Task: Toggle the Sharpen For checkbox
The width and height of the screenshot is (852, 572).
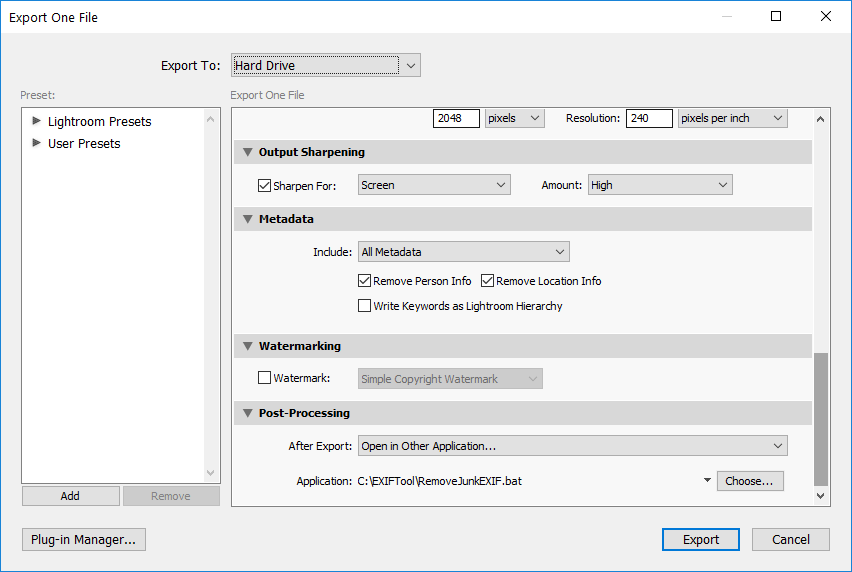Action: [x=264, y=186]
